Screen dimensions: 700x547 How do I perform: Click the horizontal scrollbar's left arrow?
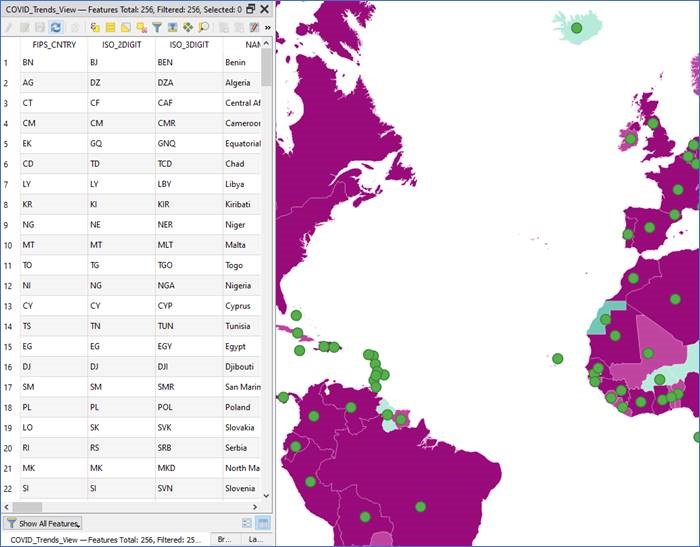(x=6, y=507)
